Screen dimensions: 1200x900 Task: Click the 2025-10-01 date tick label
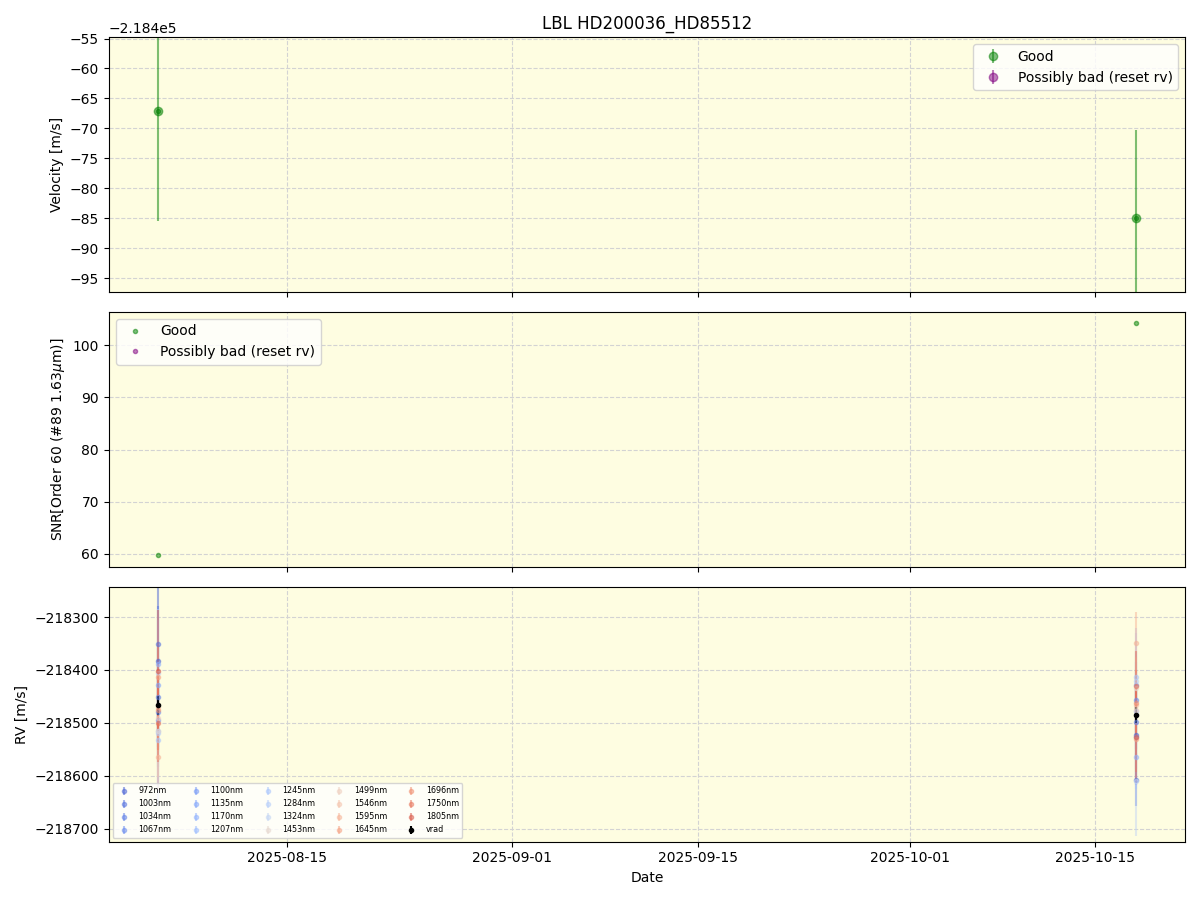pyautogui.click(x=910, y=857)
